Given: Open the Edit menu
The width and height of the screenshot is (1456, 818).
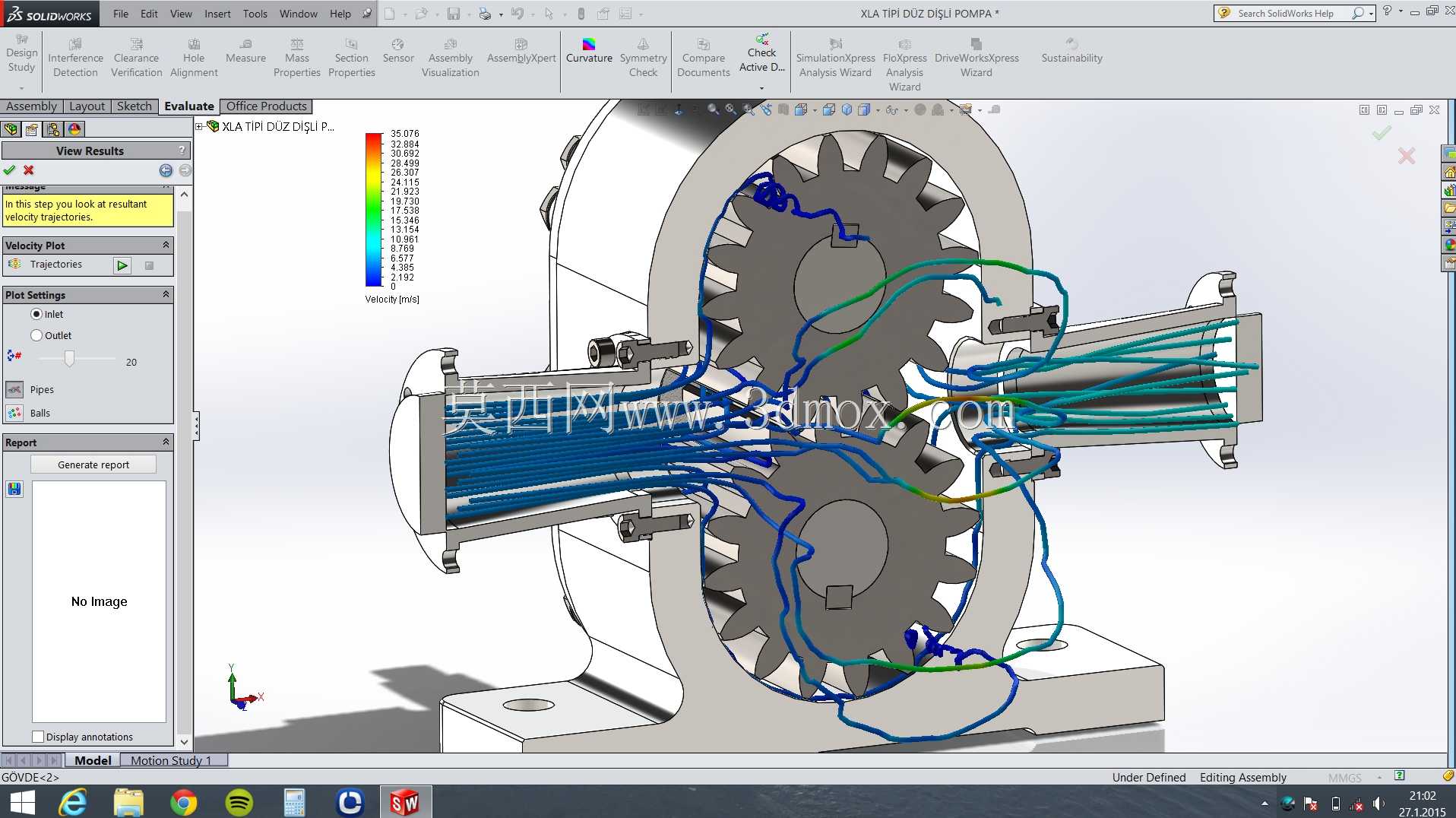Looking at the screenshot, I should pyautogui.click(x=149, y=14).
